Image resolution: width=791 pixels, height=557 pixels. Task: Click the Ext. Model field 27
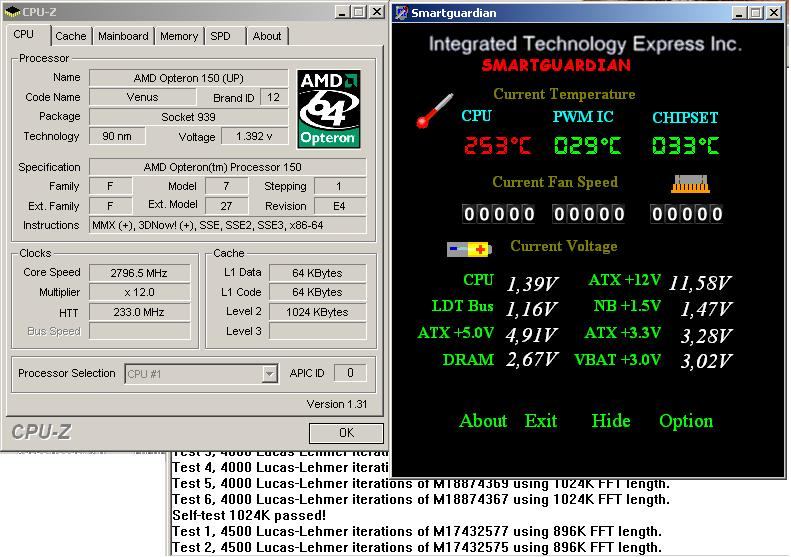coord(226,206)
